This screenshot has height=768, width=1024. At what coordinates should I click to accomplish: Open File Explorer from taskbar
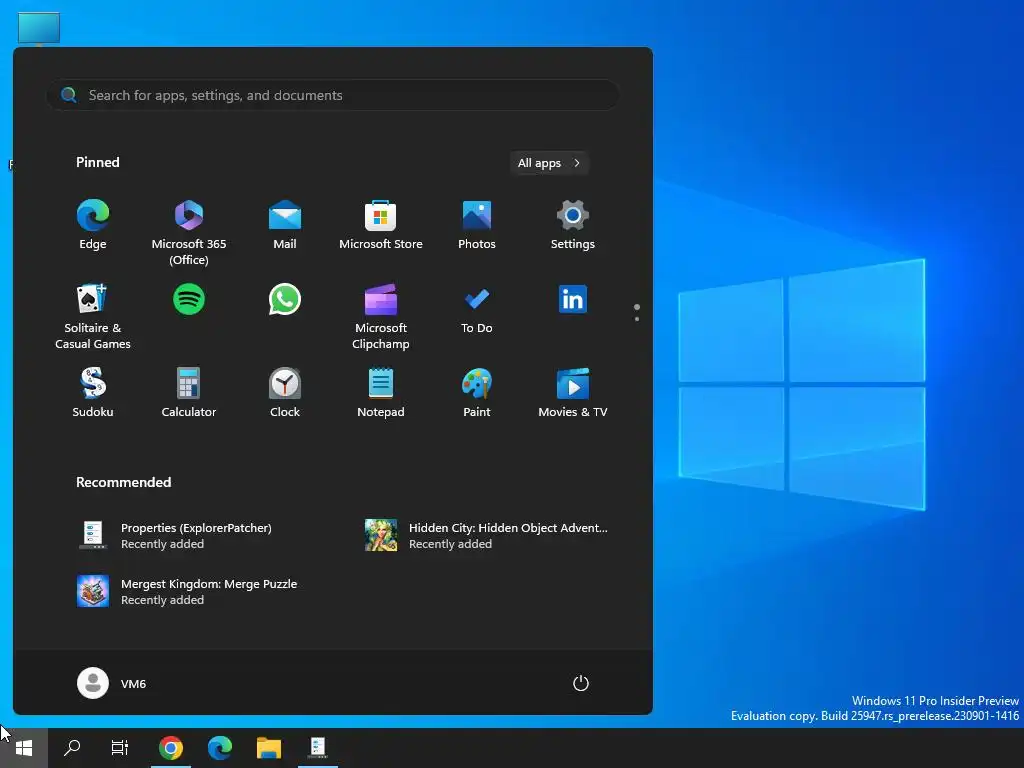click(x=269, y=748)
